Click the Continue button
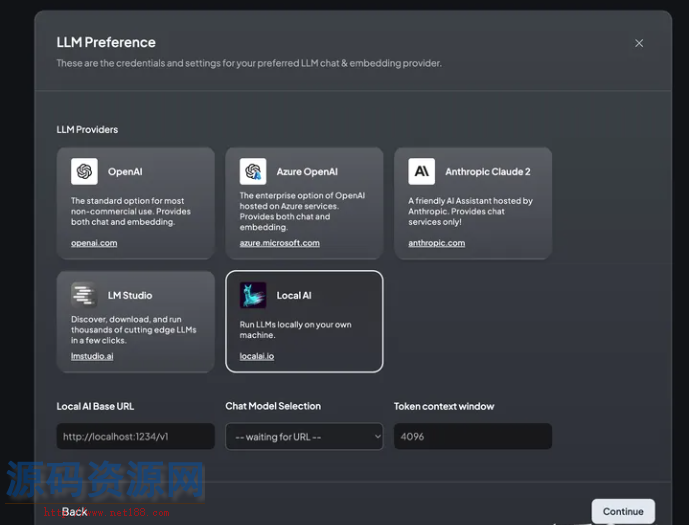The width and height of the screenshot is (689, 525). pos(623,511)
